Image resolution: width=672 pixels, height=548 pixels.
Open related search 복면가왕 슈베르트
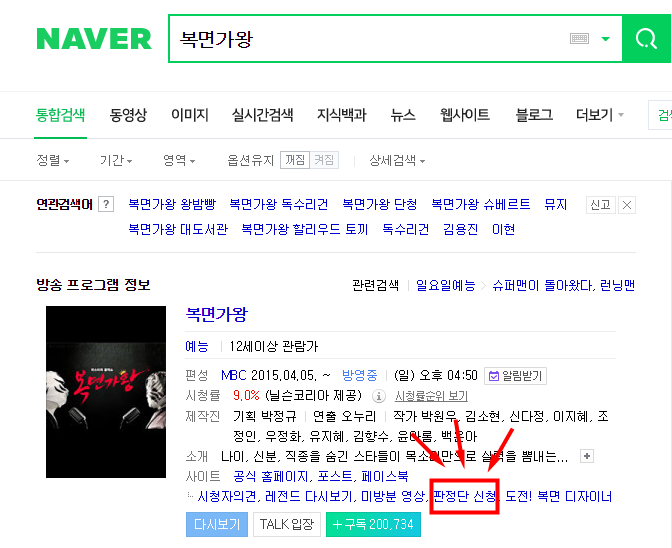pyautogui.click(x=481, y=204)
